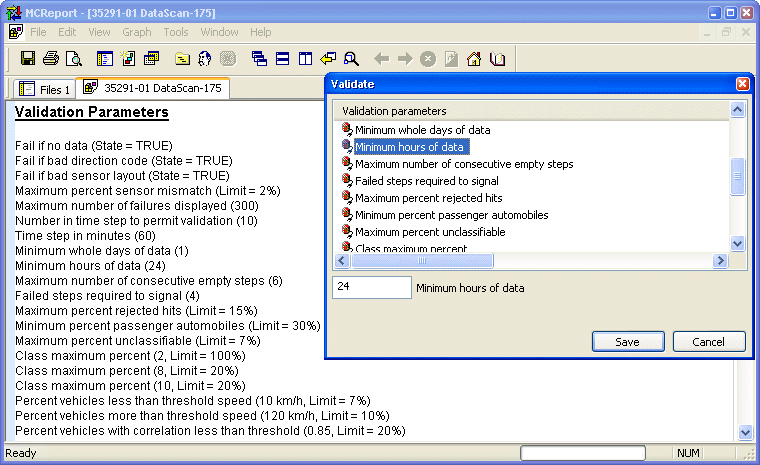
Task: Open the Window menu
Action: click(x=219, y=32)
